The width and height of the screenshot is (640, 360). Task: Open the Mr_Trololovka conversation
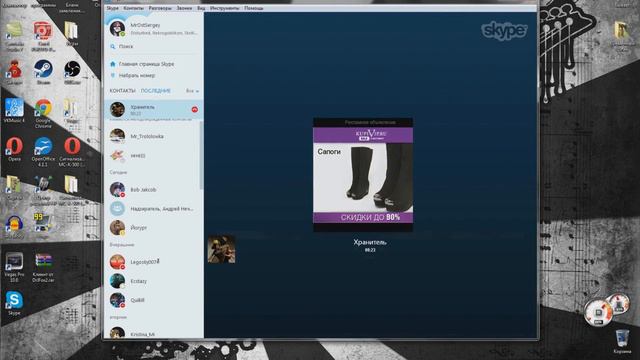tap(153, 136)
